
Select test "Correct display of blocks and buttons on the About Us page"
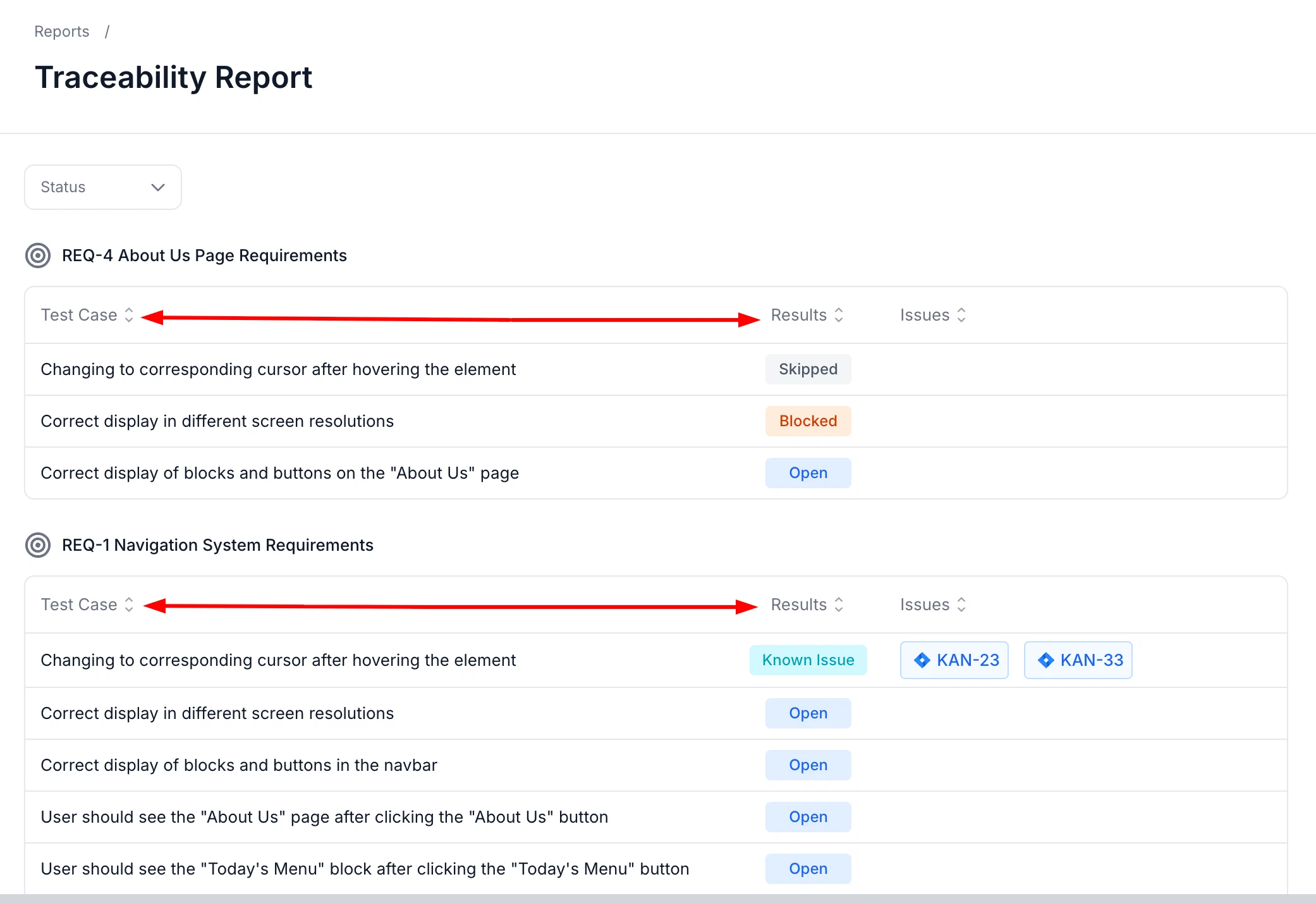coord(280,473)
